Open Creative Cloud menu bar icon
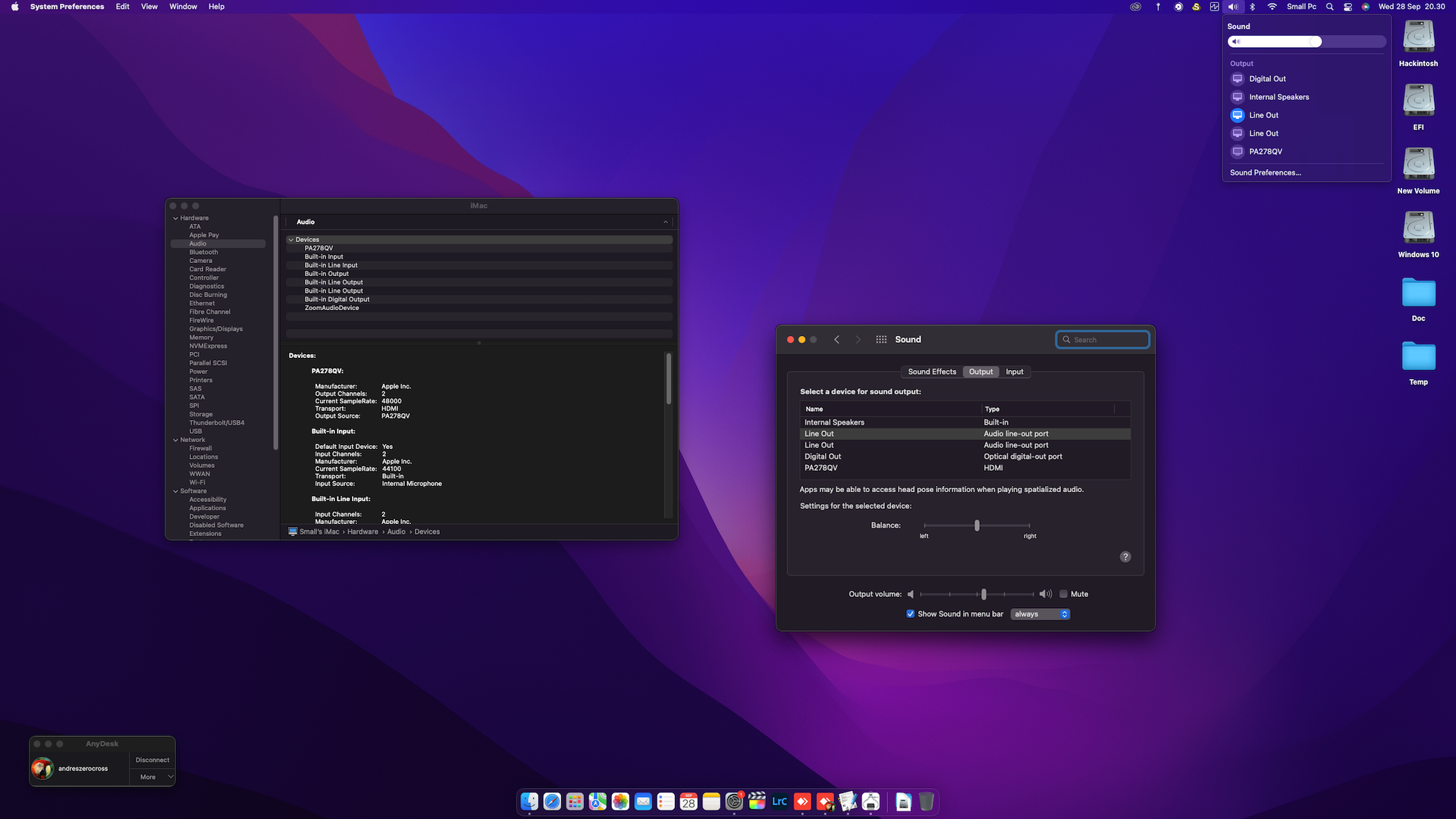 coord(1135,7)
